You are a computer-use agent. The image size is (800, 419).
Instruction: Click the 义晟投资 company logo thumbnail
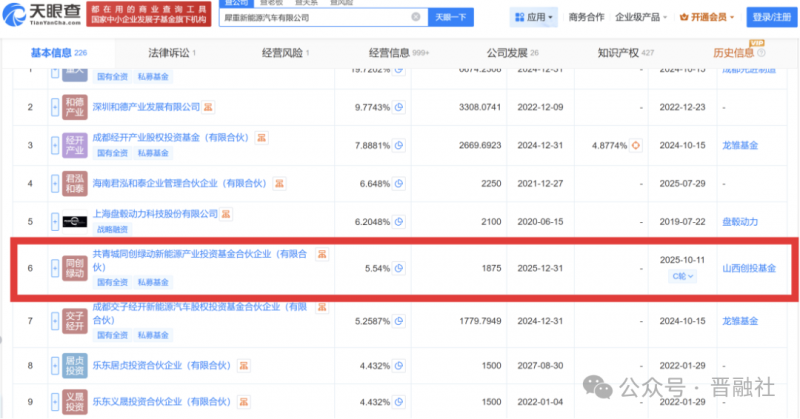click(x=74, y=402)
